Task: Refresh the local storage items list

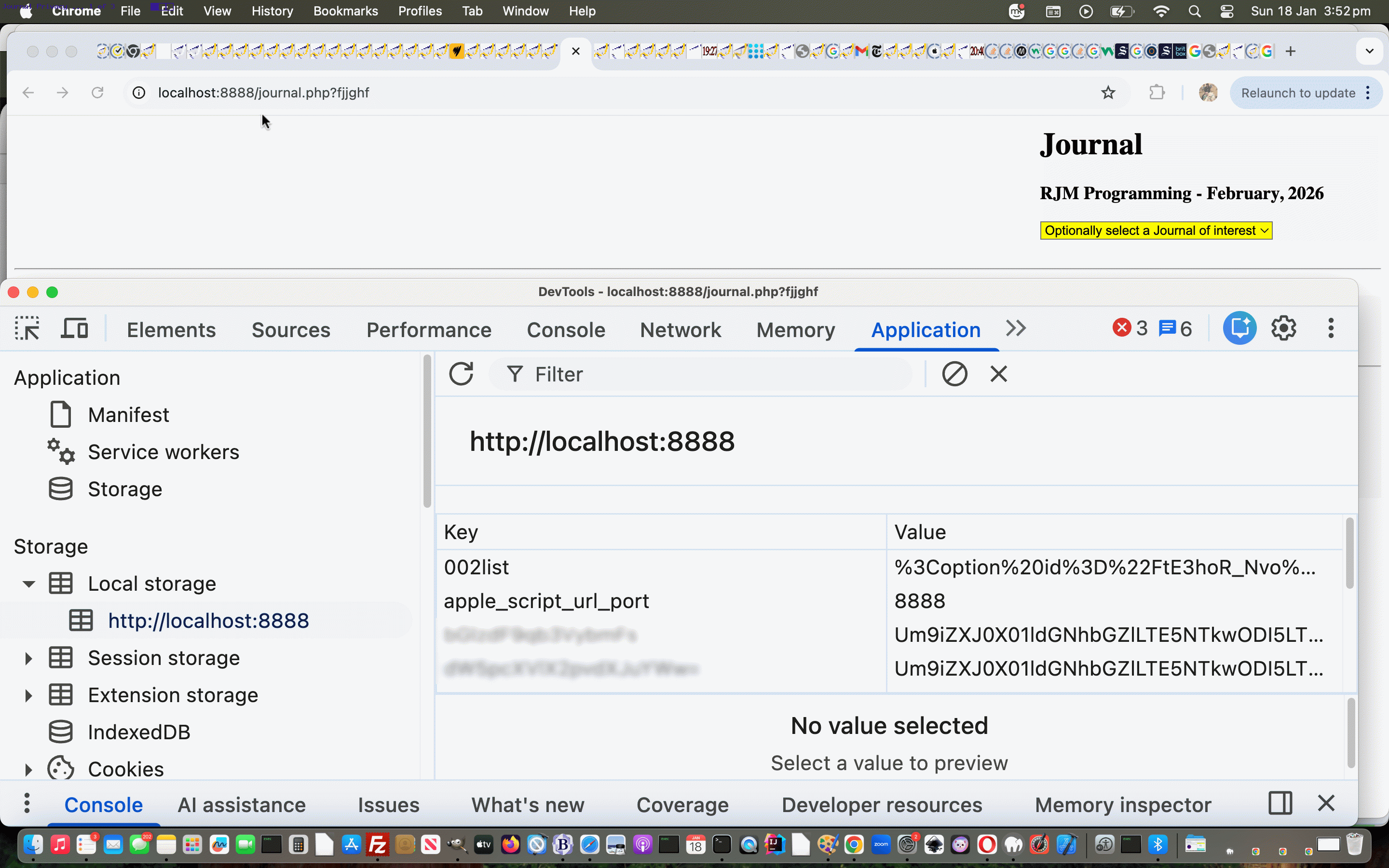Action: (462, 374)
